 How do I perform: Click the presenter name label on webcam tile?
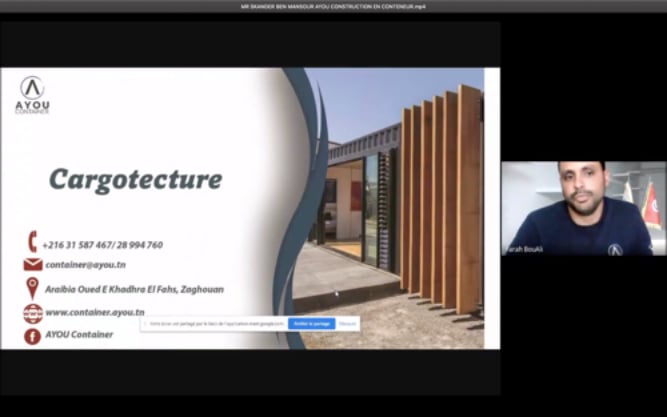pyautogui.click(x=523, y=249)
